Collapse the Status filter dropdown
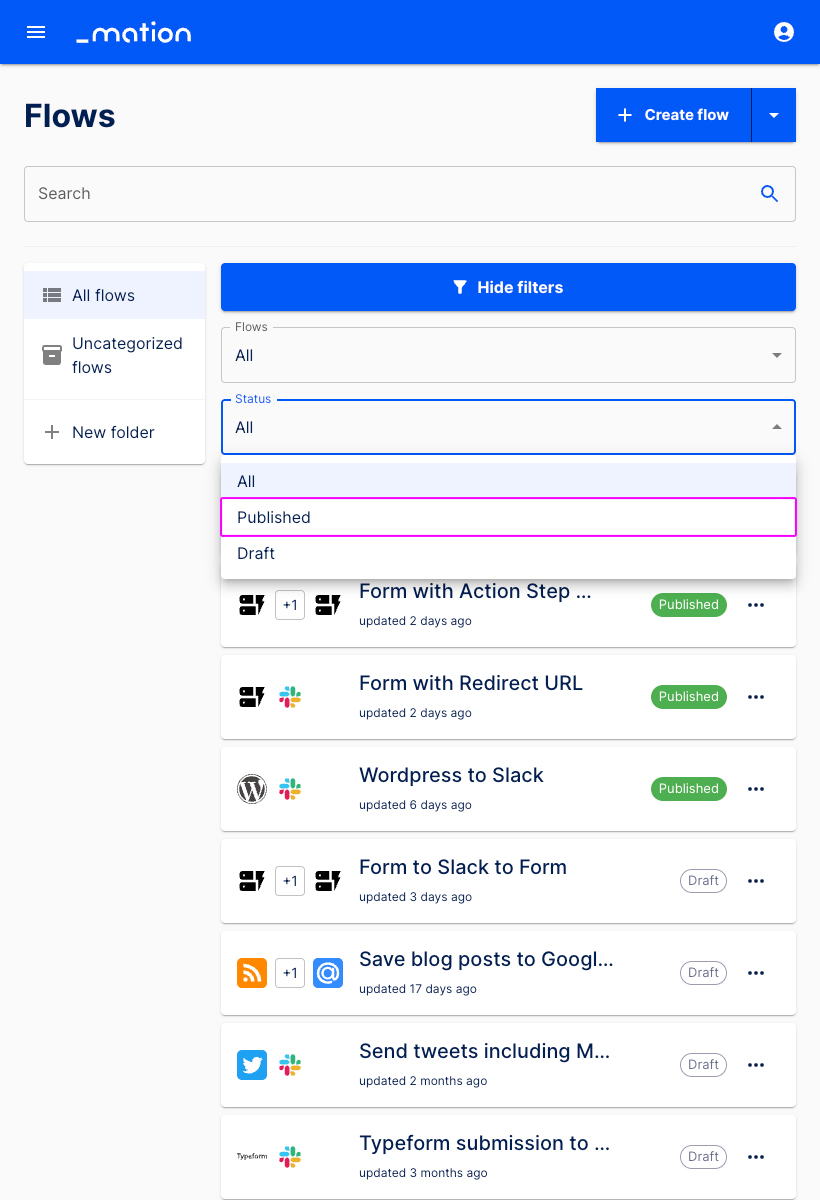Image resolution: width=820 pixels, height=1200 pixels. 777,427
